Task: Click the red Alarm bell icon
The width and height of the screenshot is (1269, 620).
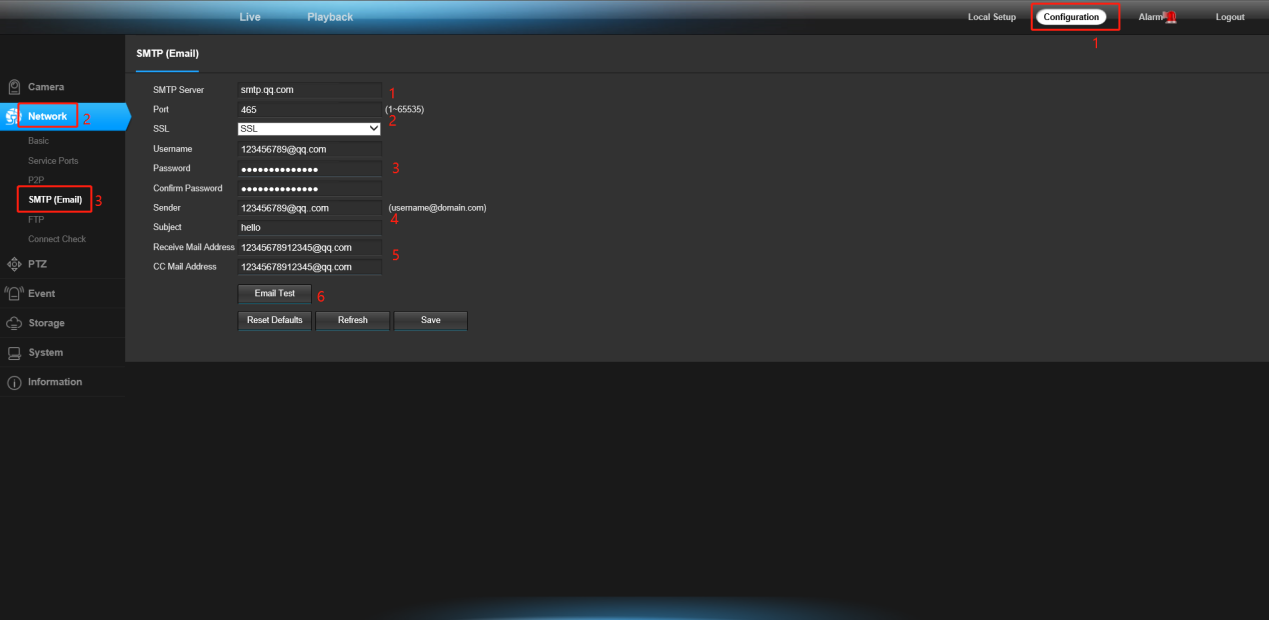Action: (1170, 17)
